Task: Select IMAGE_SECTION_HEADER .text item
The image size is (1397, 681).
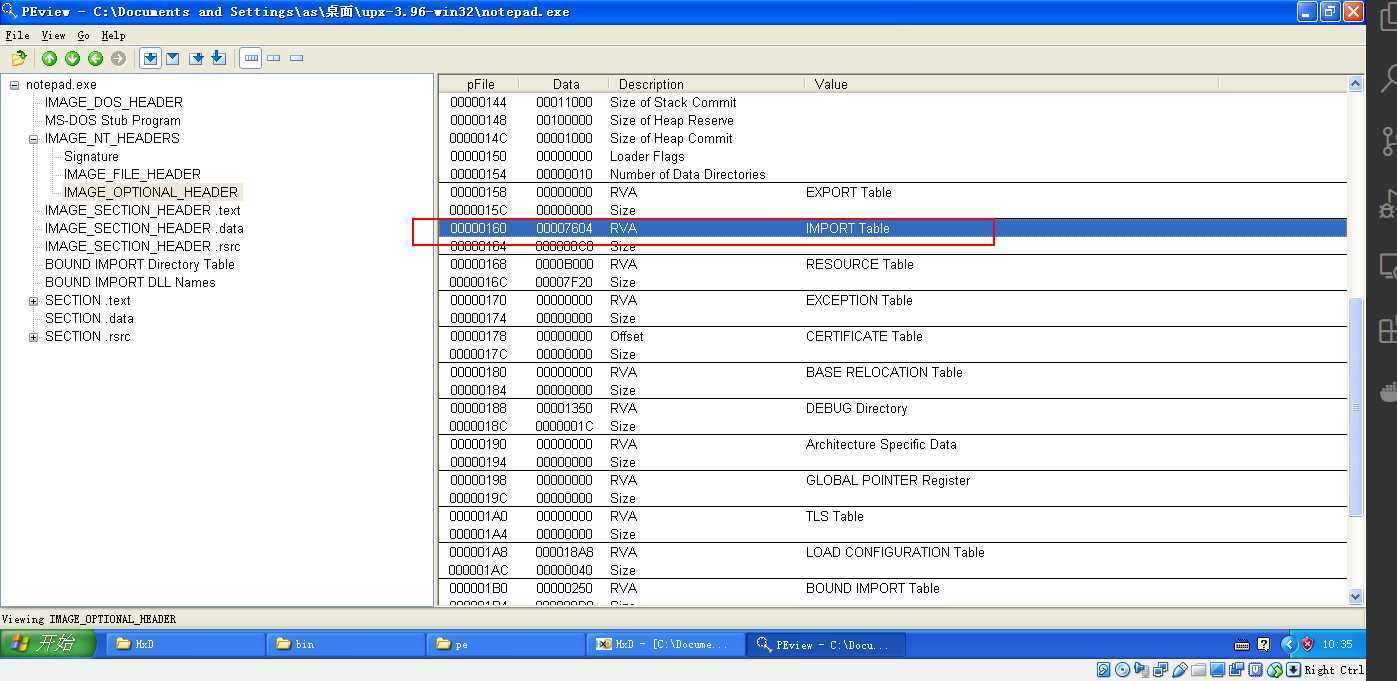Action: pyautogui.click(x=143, y=210)
